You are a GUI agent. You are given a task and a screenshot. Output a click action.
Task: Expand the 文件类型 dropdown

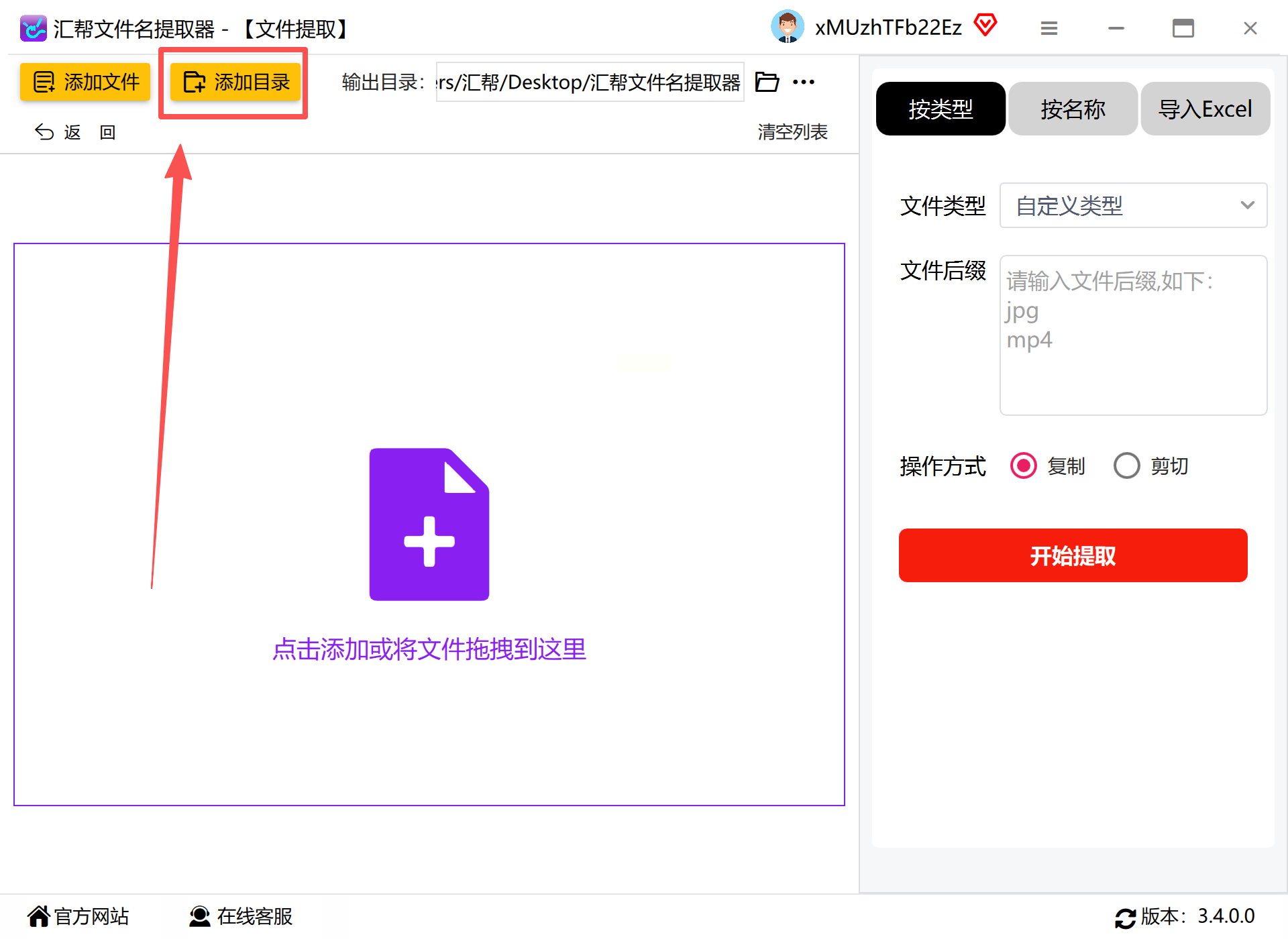1132,205
